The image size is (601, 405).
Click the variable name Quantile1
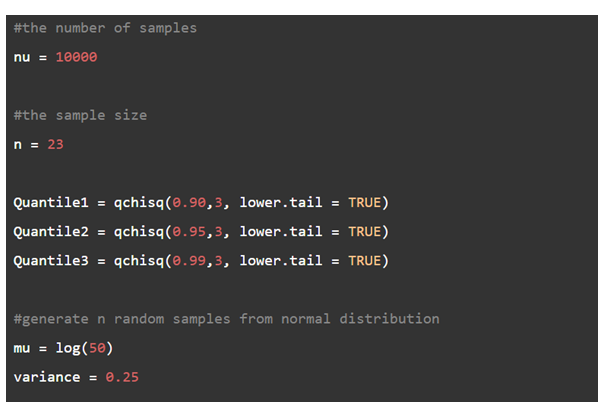click(50, 203)
